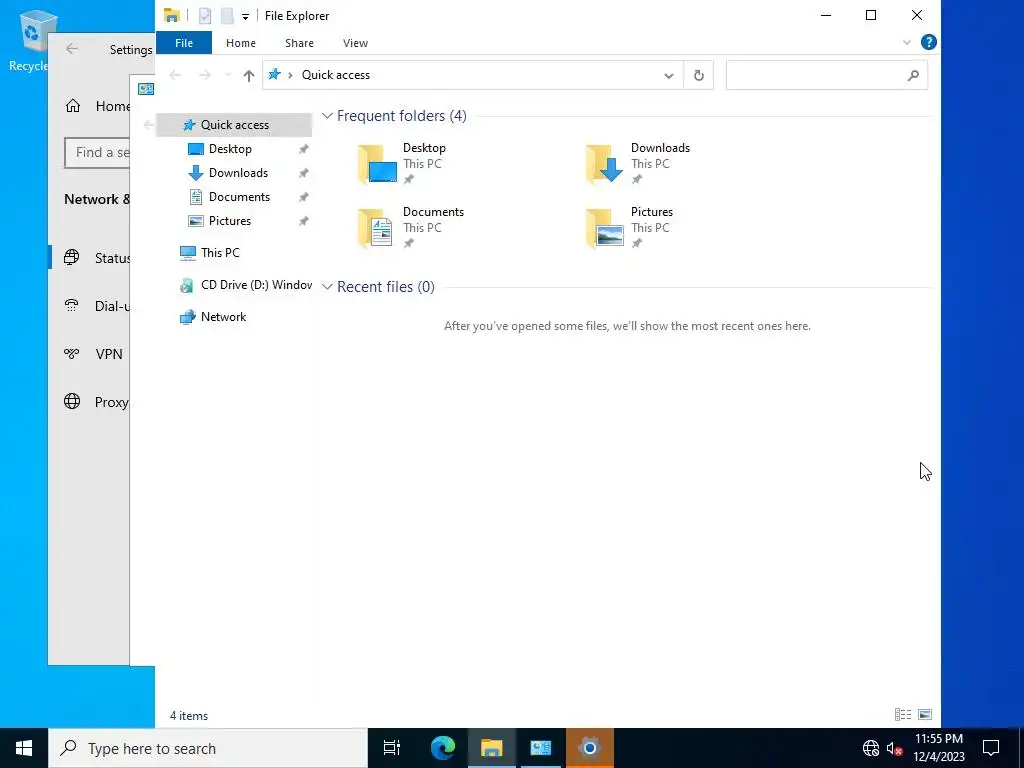The image size is (1024, 768).
Task: Click the File Explorer search box
Action: click(826, 76)
